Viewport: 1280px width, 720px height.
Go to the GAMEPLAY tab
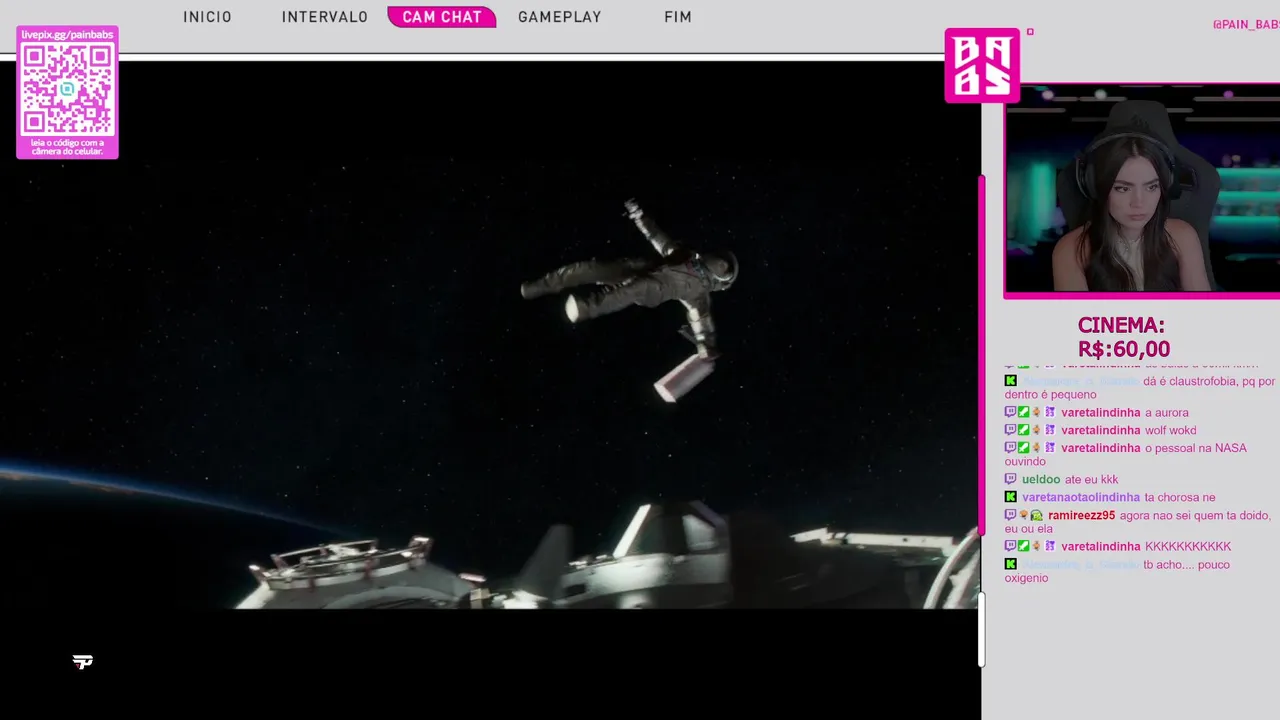[560, 17]
